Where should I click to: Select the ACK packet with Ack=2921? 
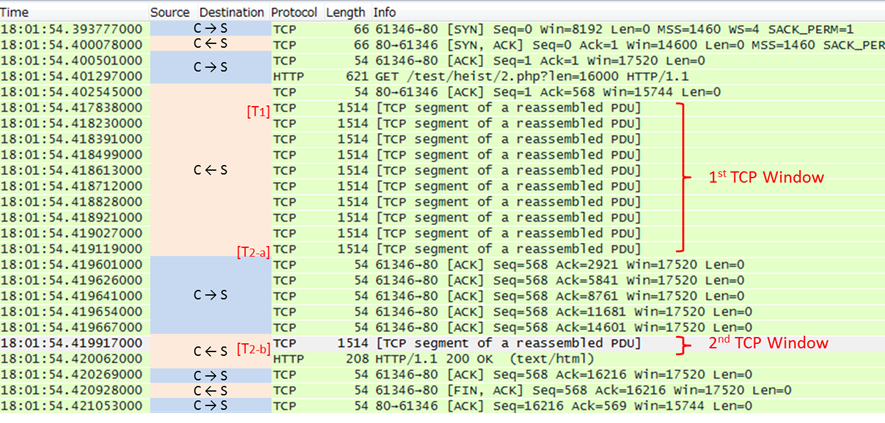tap(500, 265)
